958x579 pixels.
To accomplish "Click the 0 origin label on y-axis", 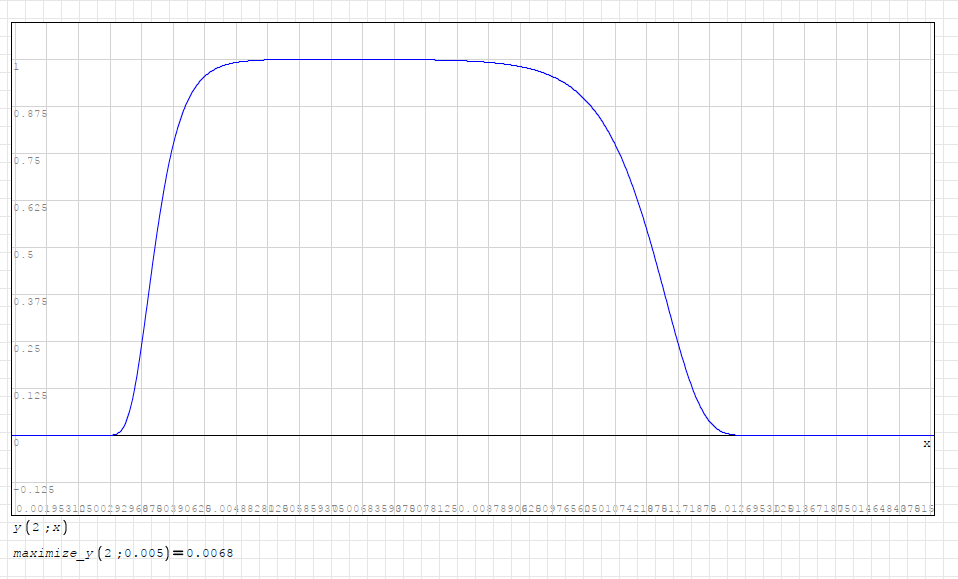I will point(17,442).
